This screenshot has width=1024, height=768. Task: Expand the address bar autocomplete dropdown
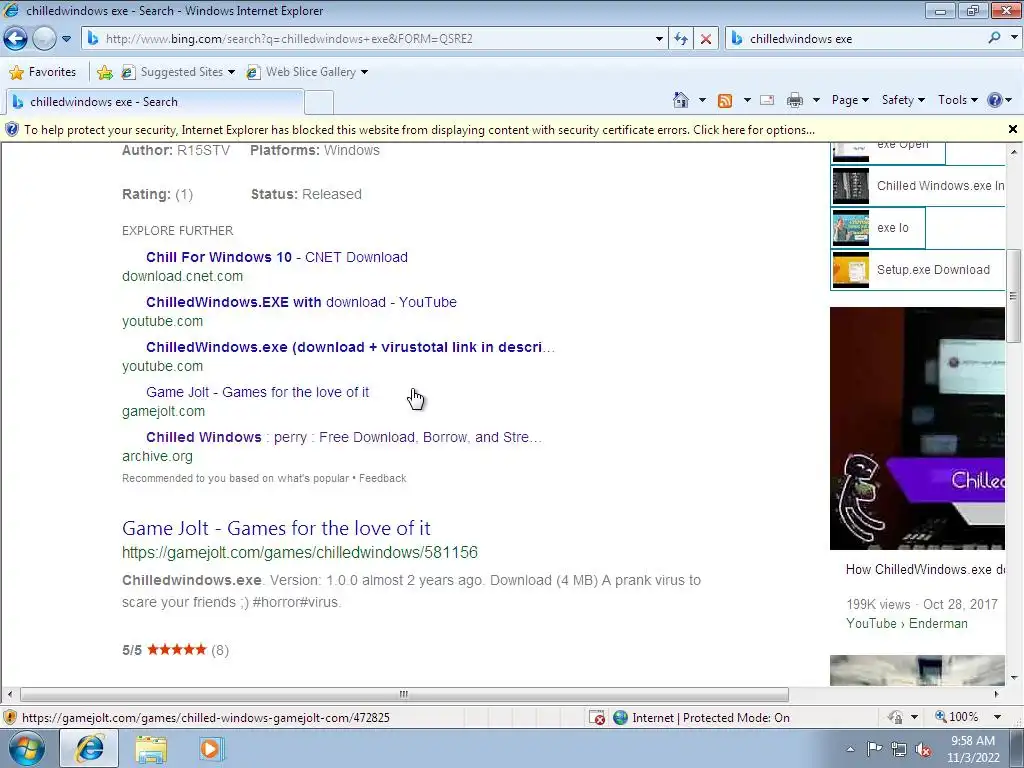tap(659, 39)
